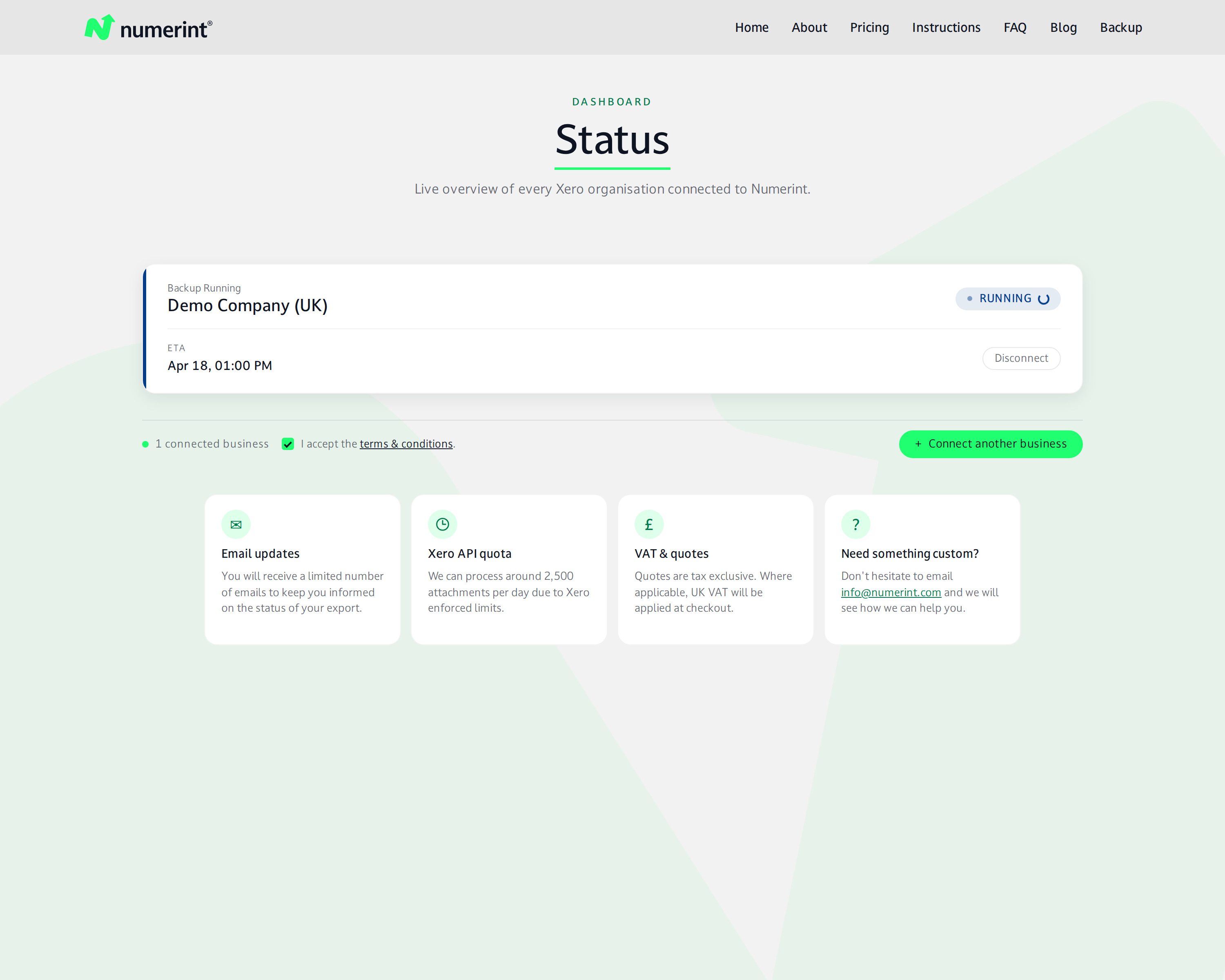This screenshot has width=1225, height=980.
Task: Click the Email updates card heading
Action: tap(260, 553)
